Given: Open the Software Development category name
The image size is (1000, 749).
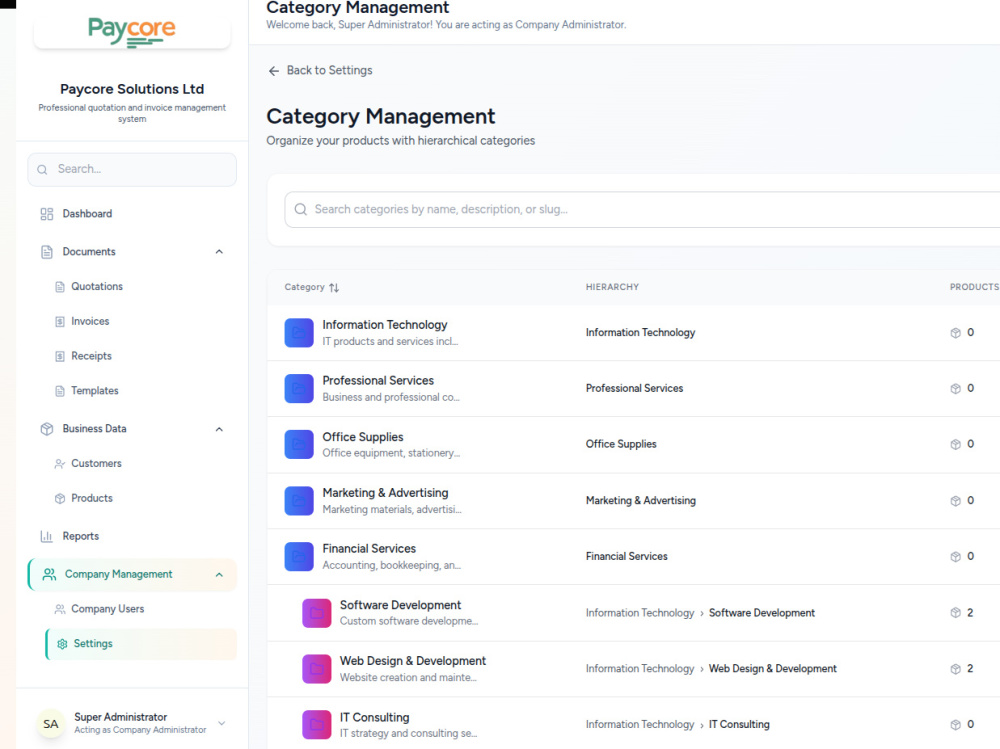Looking at the screenshot, I should tap(400, 605).
